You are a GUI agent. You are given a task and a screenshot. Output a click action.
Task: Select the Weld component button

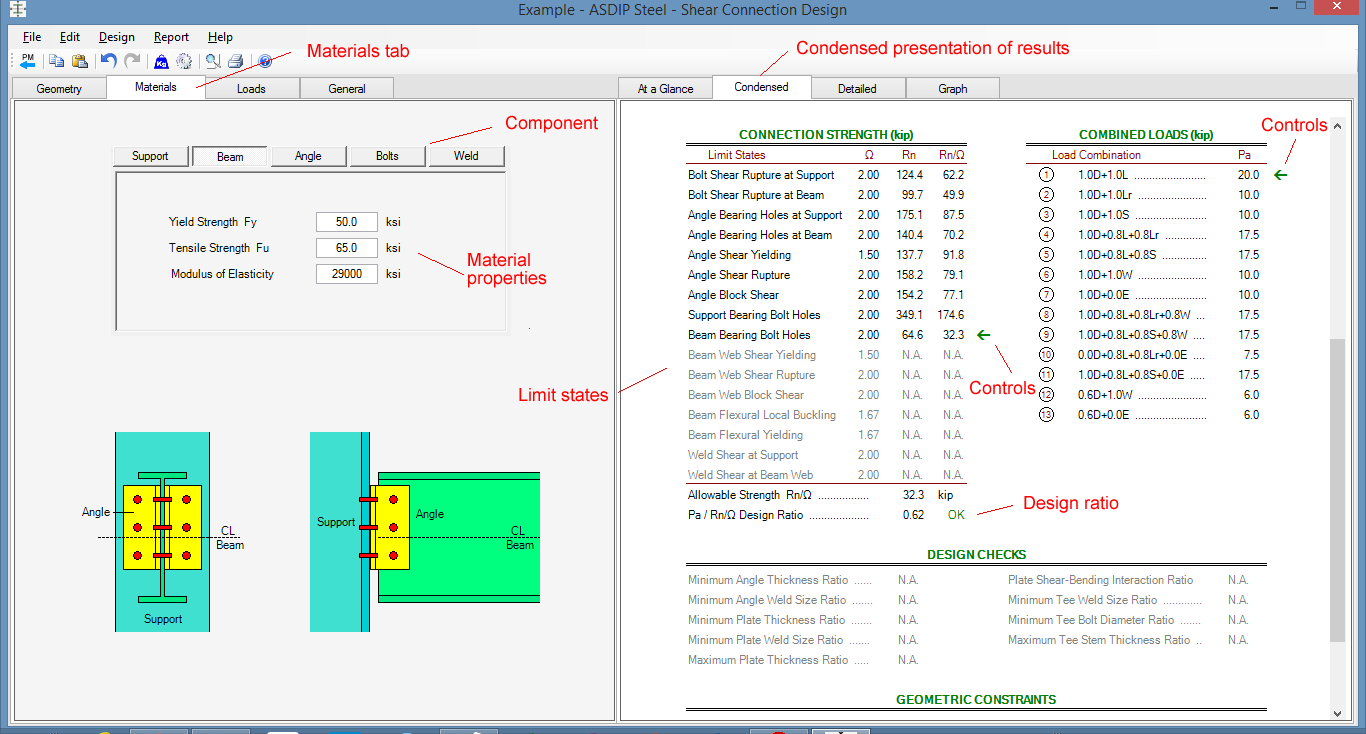(466, 155)
